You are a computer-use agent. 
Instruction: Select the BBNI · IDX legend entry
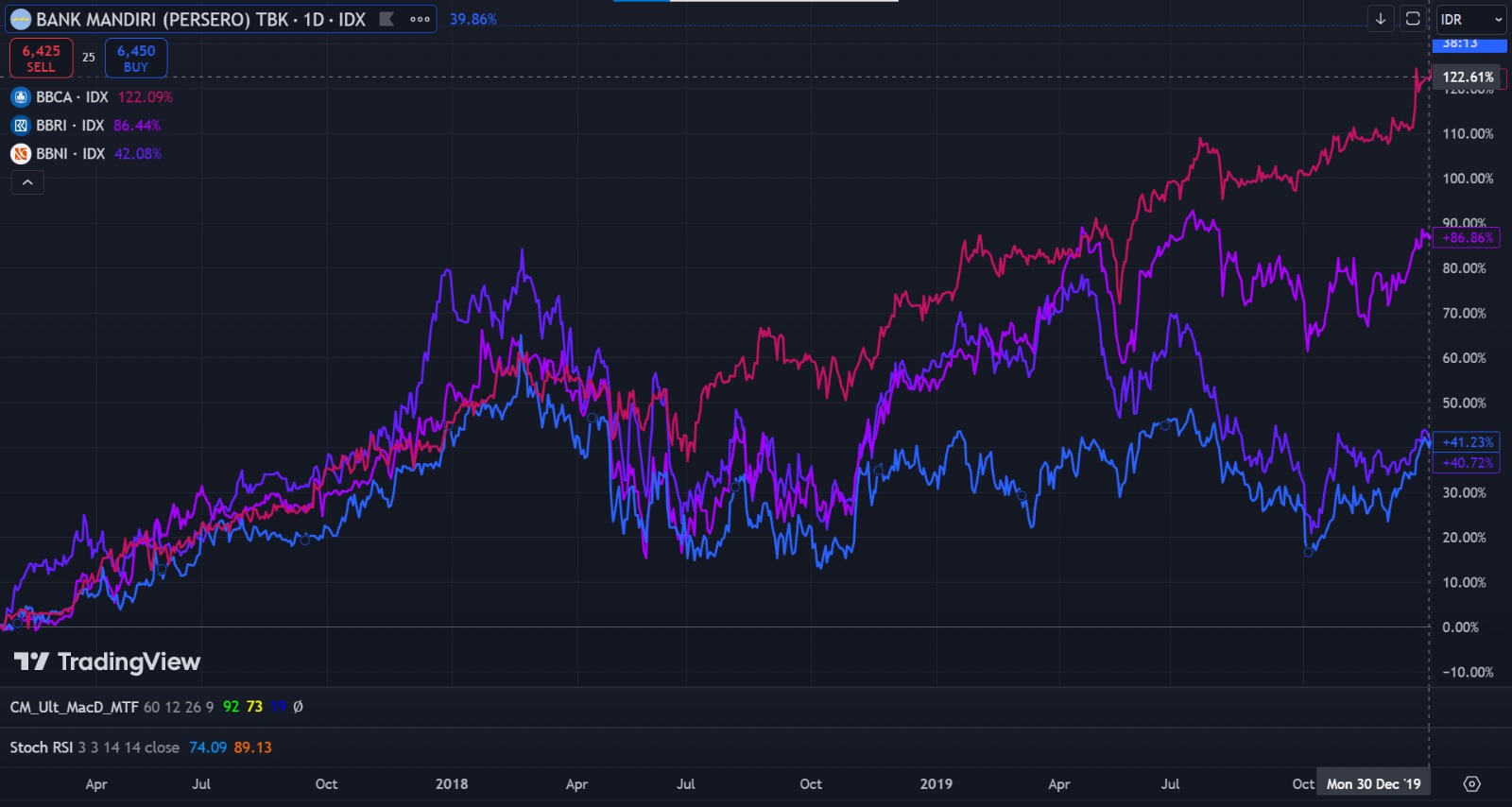tap(71, 154)
